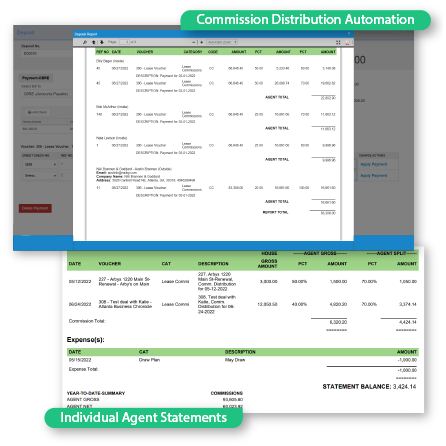
Task: Click the 4,424.14 agent split total
Action: (408, 322)
